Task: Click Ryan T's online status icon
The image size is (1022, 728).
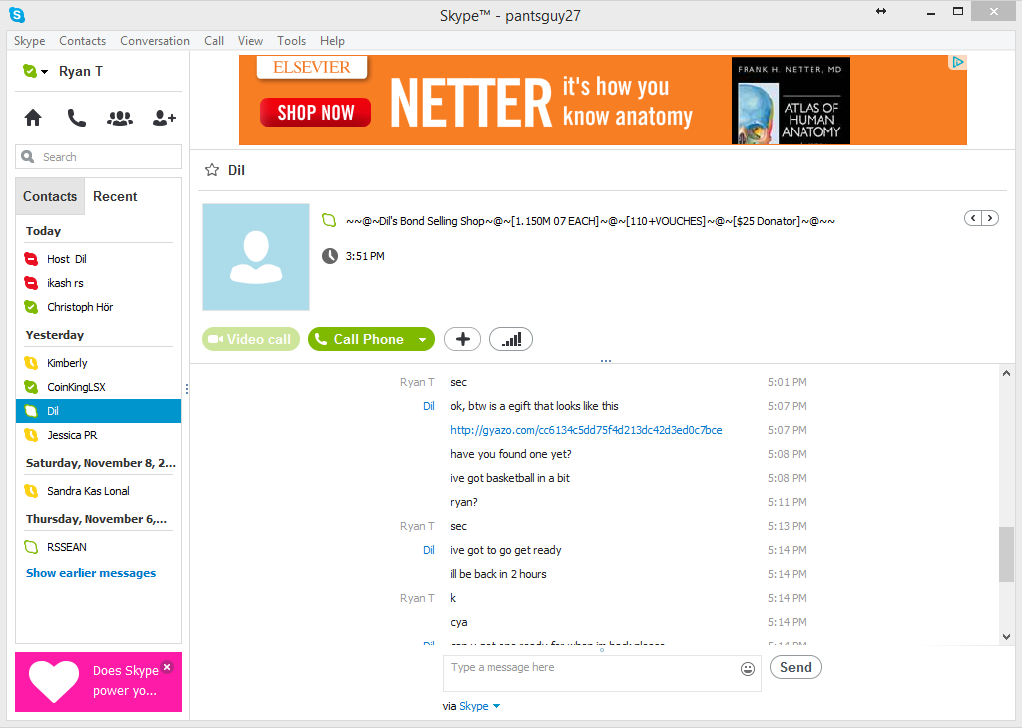Action: click(29, 70)
